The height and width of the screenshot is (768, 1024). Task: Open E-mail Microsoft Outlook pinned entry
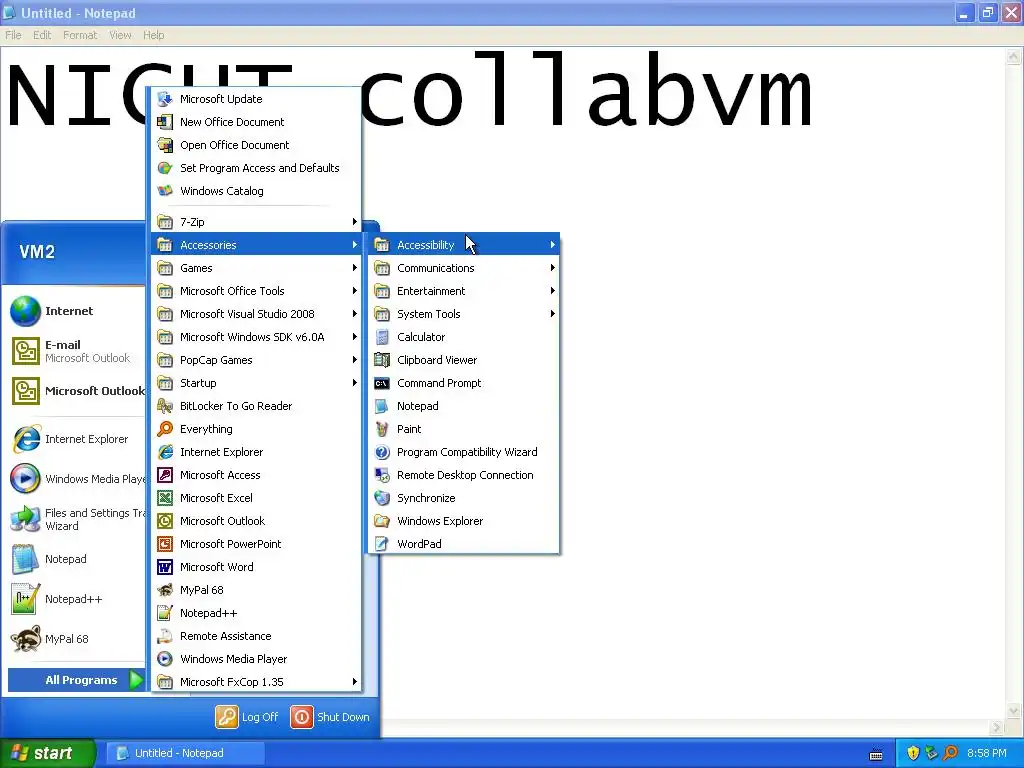pos(77,351)
